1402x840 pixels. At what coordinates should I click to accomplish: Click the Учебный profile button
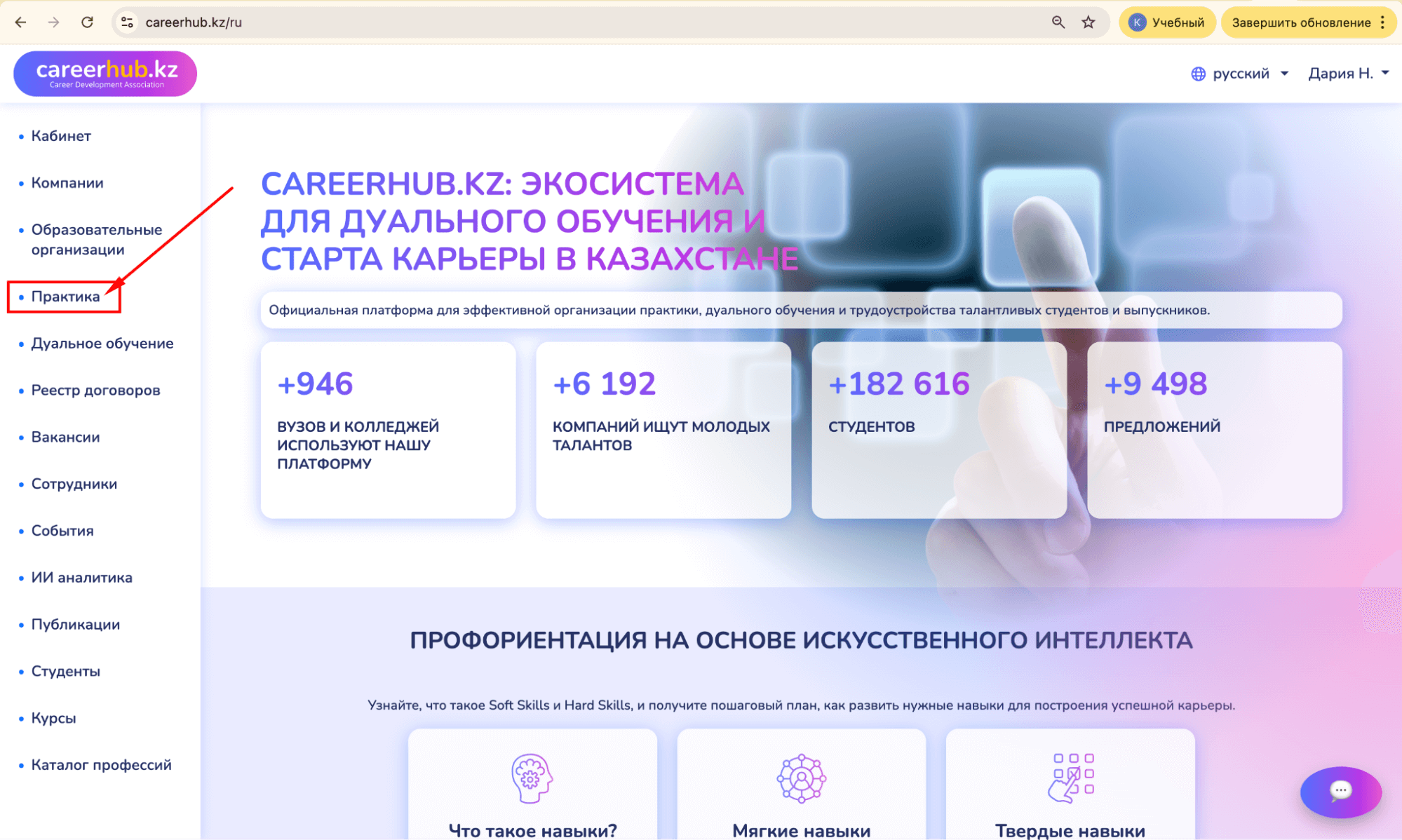tap(1166, 22)
